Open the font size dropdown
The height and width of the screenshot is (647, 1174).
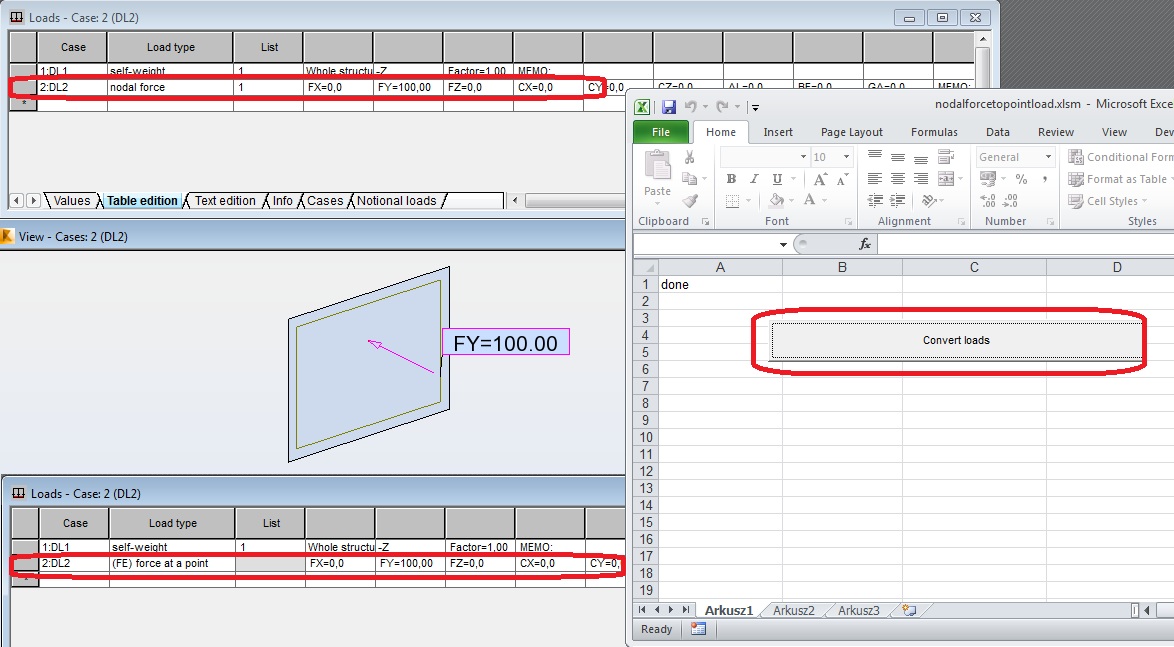[x=844, y=157]
